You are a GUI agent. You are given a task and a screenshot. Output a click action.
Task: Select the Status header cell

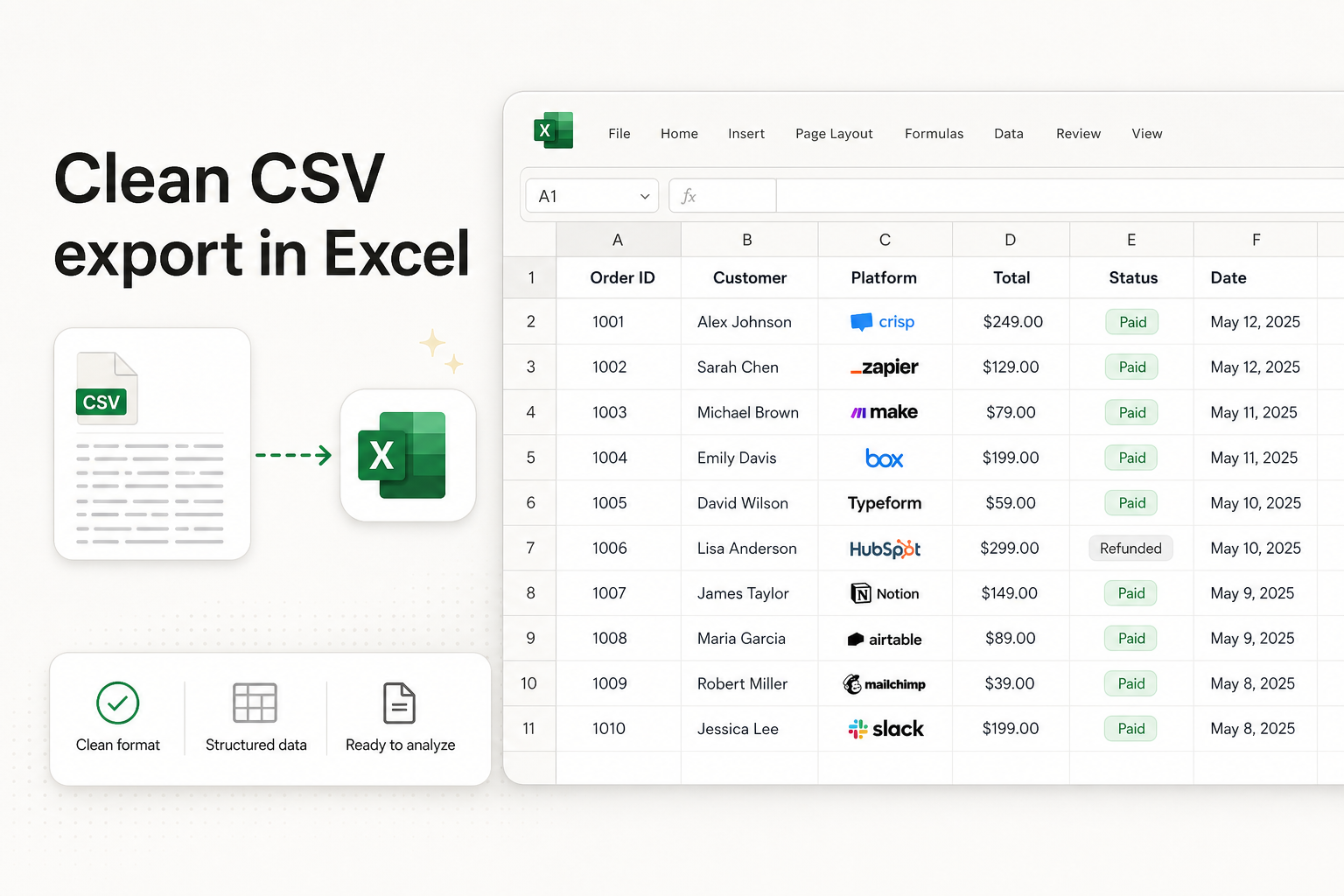[x=1131, y=278]
